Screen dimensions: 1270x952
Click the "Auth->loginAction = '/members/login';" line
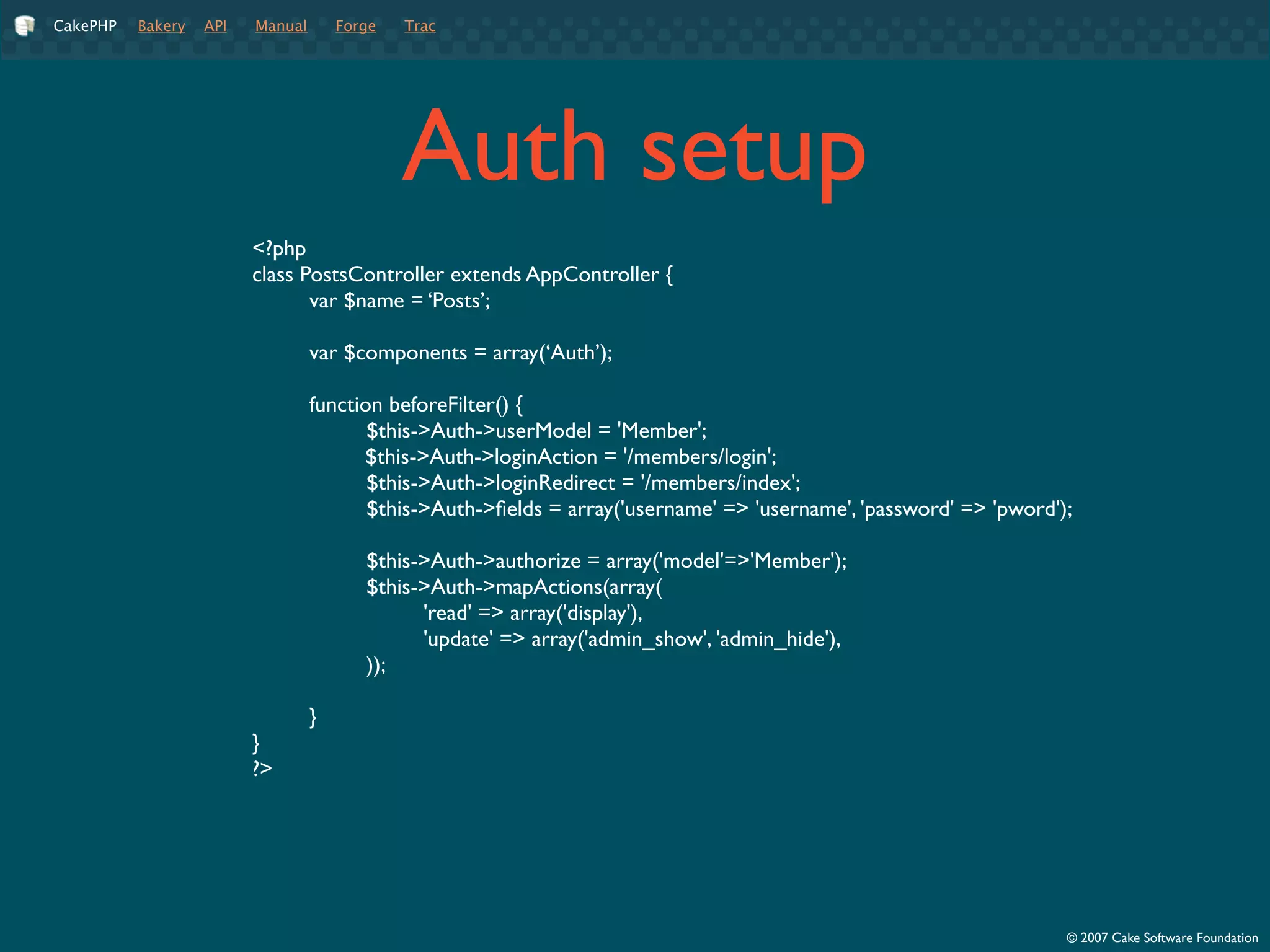(571, 457)
